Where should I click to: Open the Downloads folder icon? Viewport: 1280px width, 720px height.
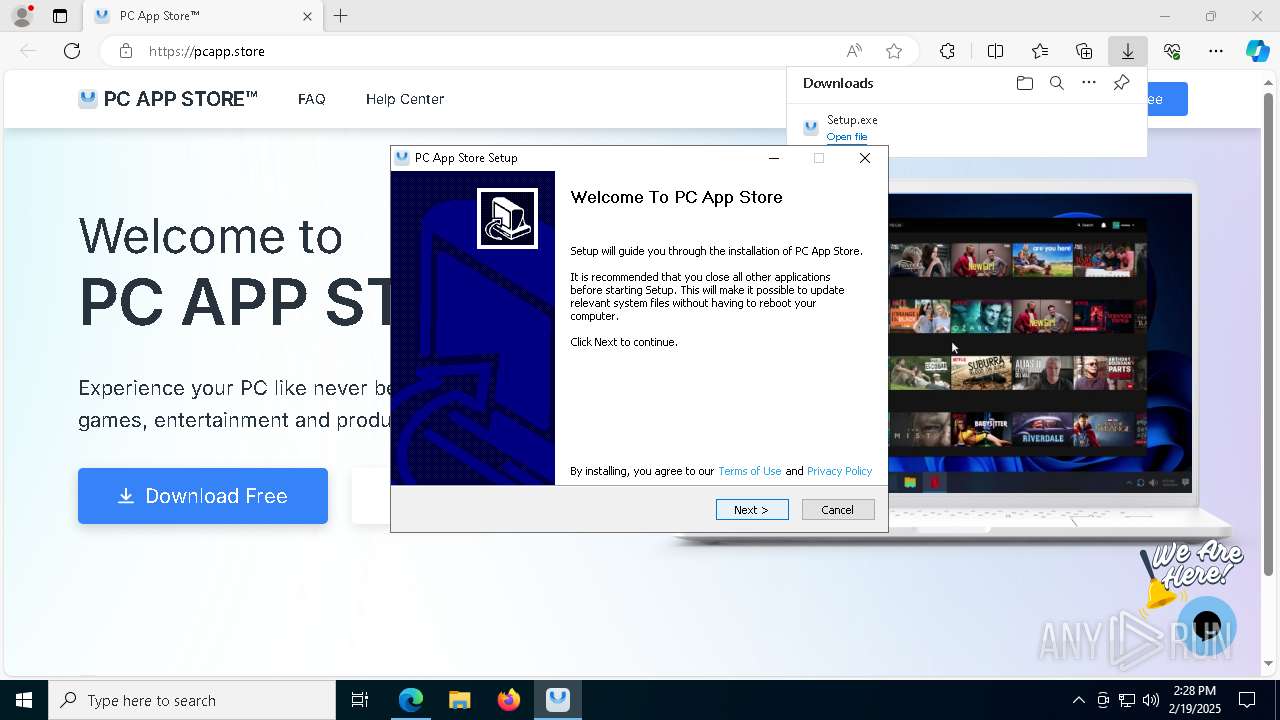tap(1024, 83)
